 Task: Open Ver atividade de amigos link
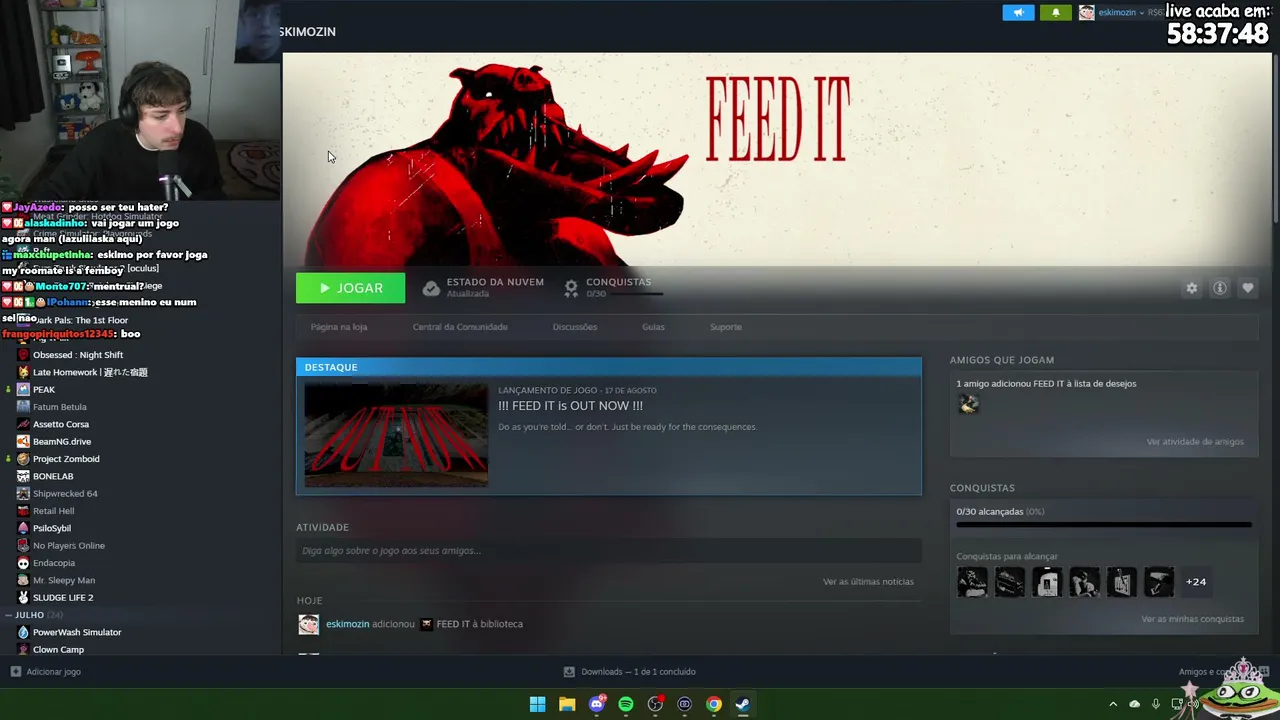click(x=1195, y=442)
